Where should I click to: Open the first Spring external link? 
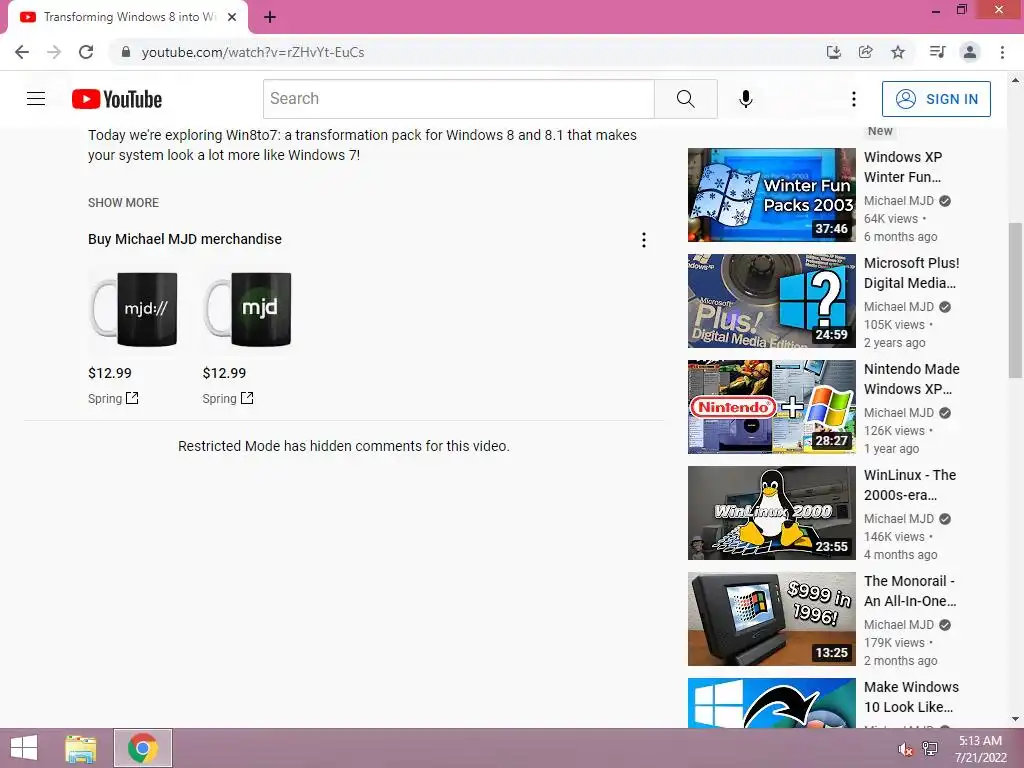[x=114, y=398]
